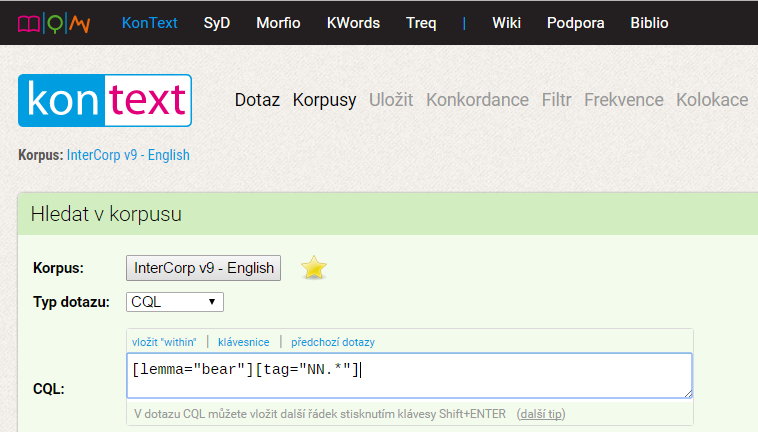Screen dimensions: 758x432
Task: Click the vložit "within" link
Action: (164, 342)
